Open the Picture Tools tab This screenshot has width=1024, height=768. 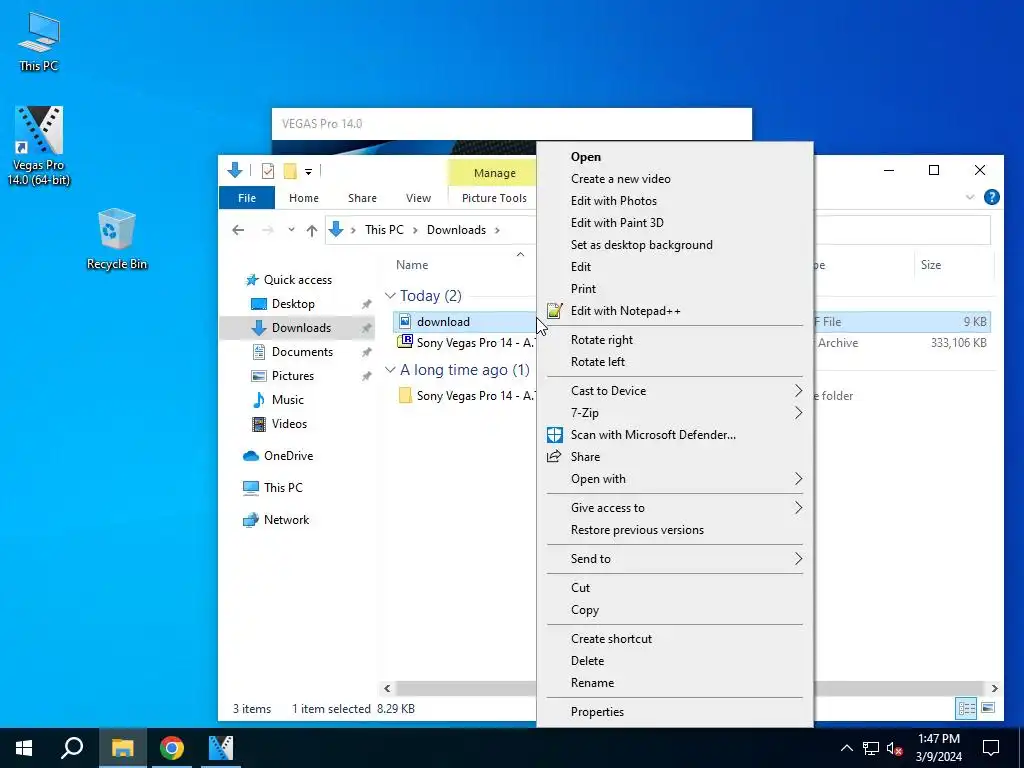tap(494, 198)
